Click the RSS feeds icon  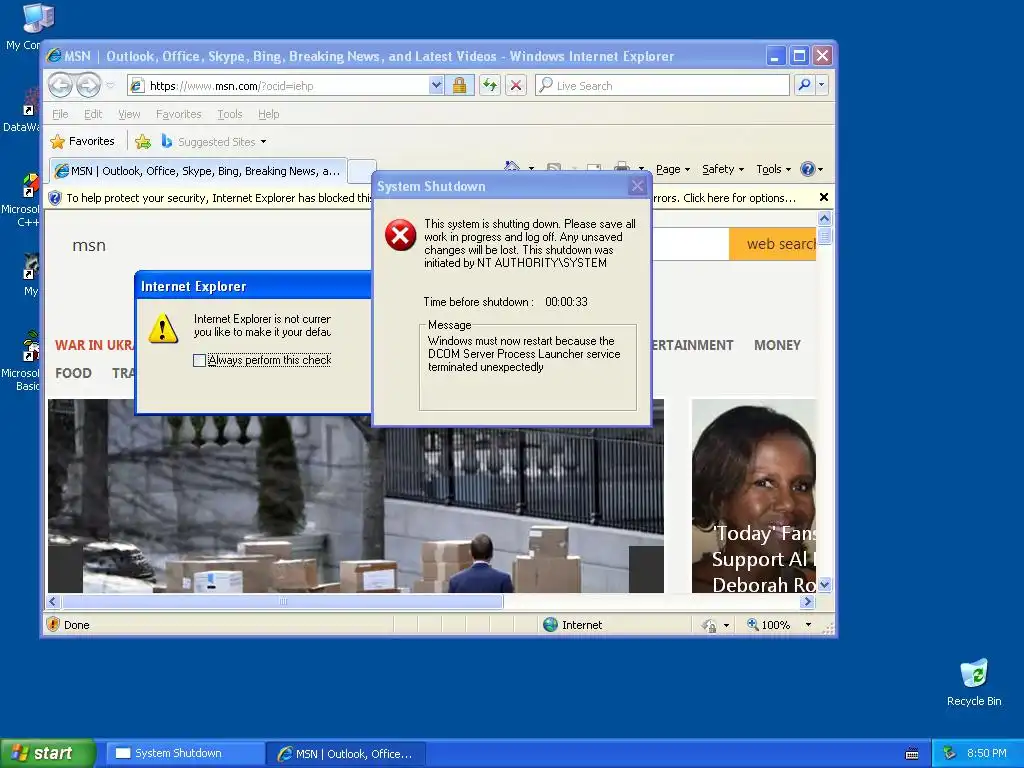[554, 167]
